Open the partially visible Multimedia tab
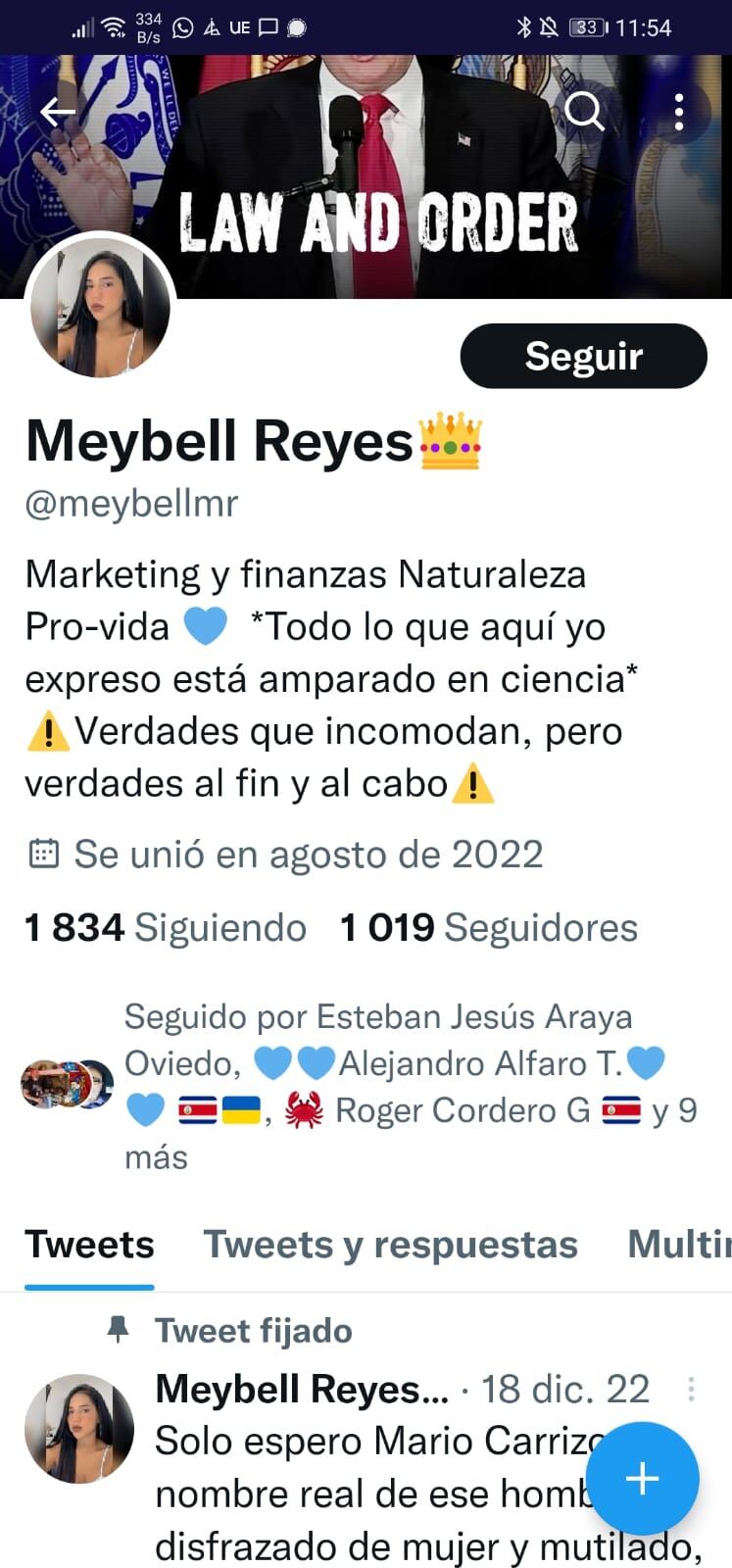 pos(679,1245)
